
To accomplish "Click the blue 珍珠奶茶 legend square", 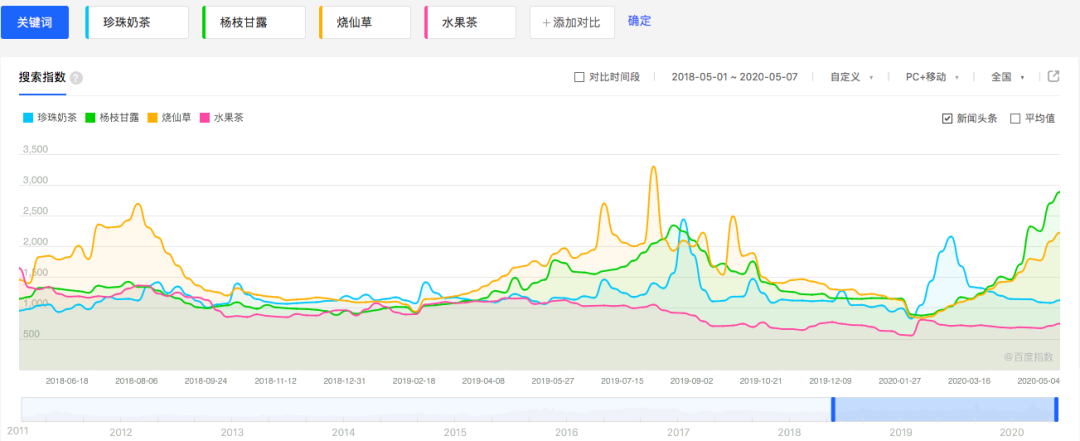I will point(28,118).
